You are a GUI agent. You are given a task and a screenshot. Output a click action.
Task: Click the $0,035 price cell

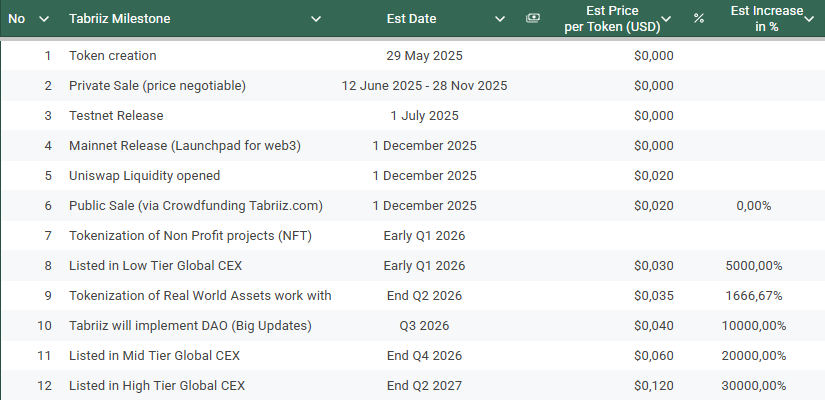pos(653,296)
